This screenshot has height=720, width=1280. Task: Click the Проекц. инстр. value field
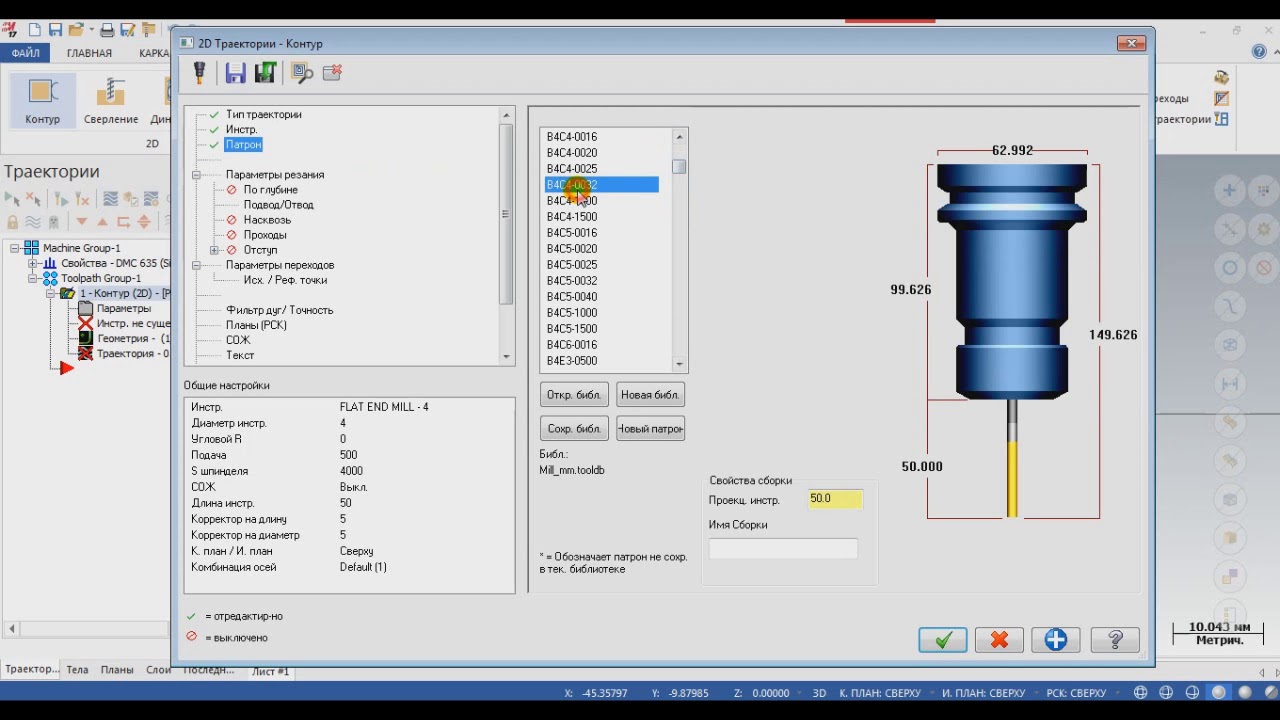click(x=834, y=498)
